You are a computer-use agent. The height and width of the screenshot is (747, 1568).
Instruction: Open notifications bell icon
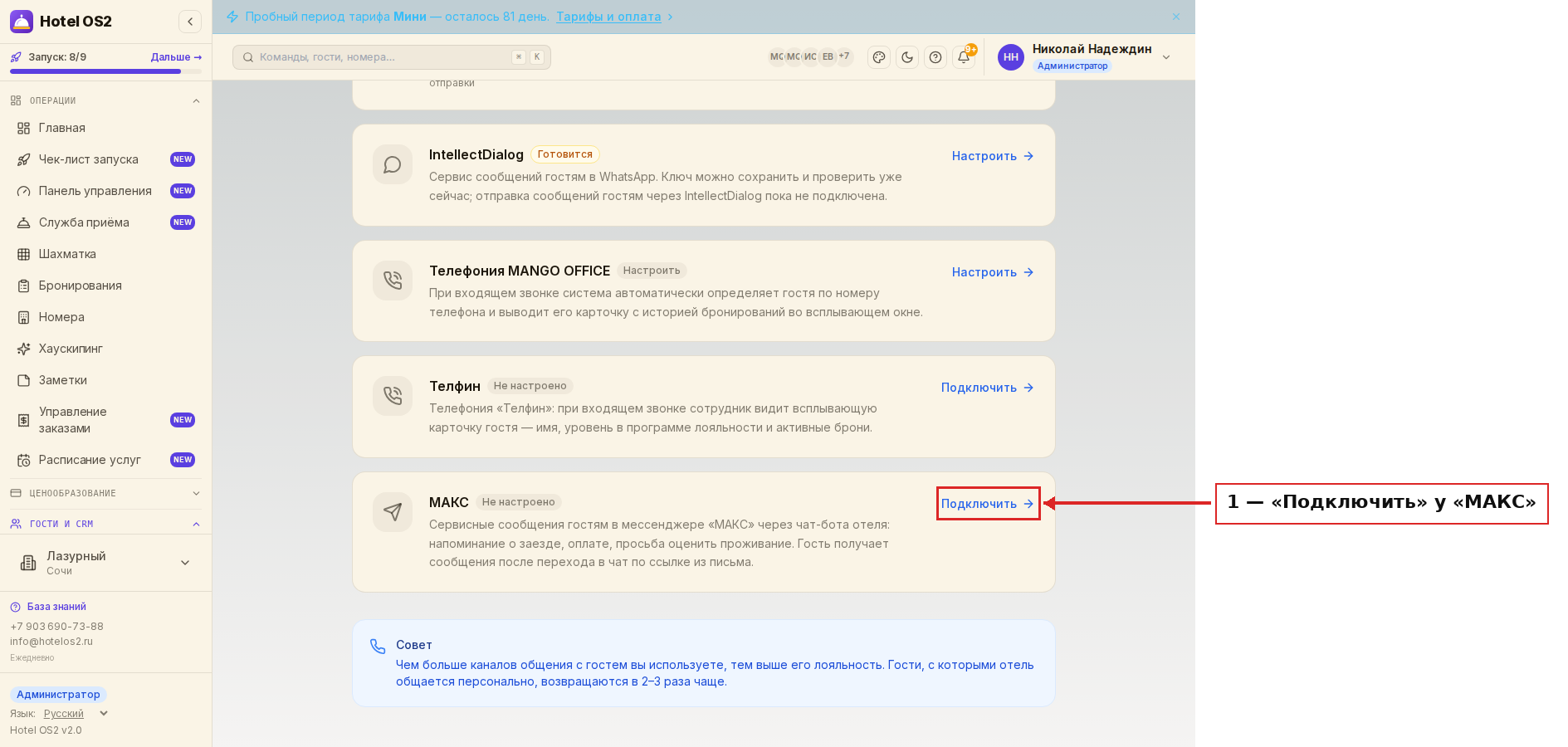[x=964, y=57]
